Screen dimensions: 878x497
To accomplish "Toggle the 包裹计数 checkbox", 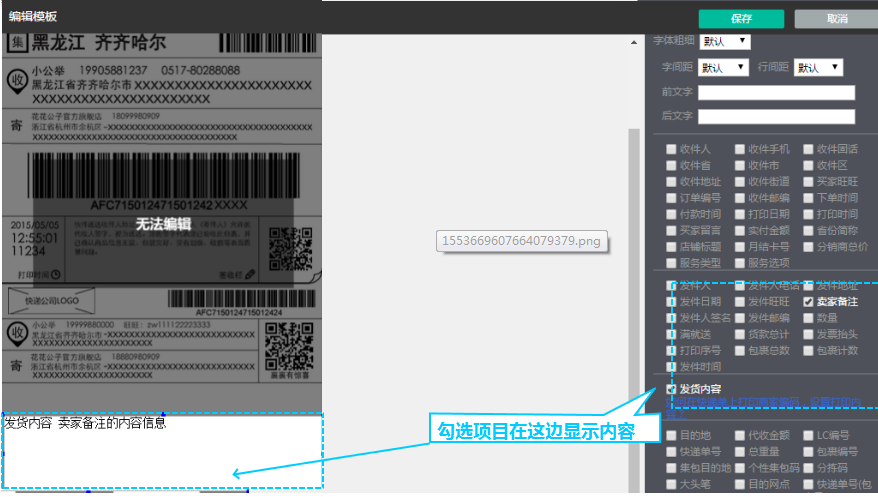I will (808, 351).
